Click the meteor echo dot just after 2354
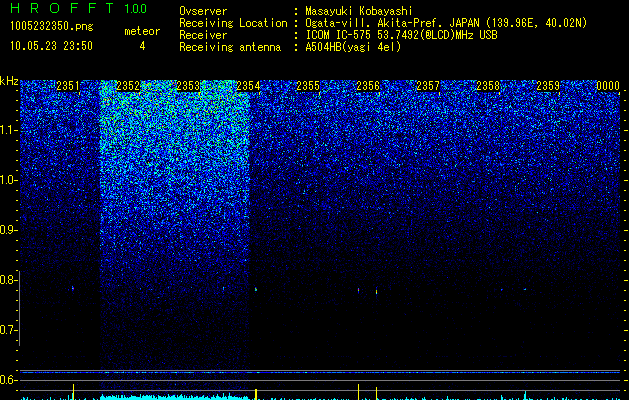Image resolution: width=629 pixels, height=400 pixels. [x=256, y=289]
